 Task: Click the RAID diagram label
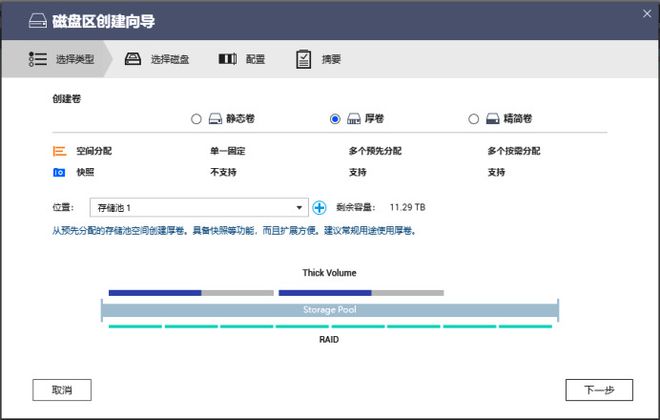pyautogui.click(x=329, y=340)
